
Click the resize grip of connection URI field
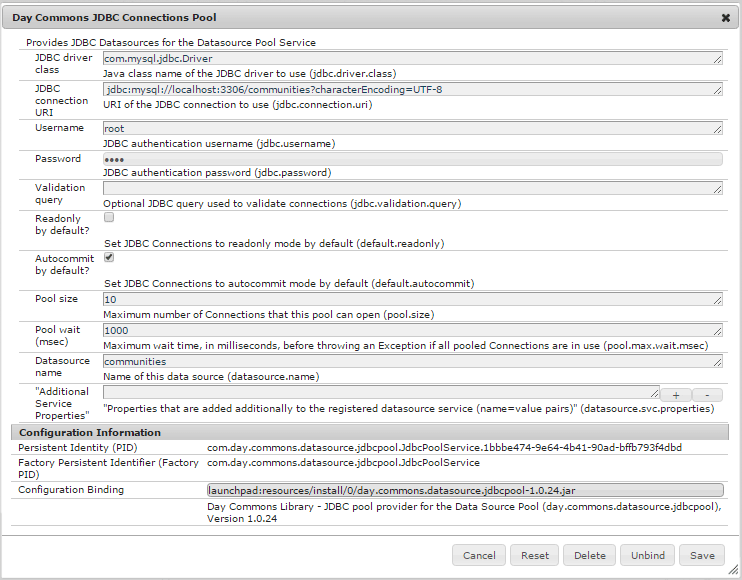point(717,91)
